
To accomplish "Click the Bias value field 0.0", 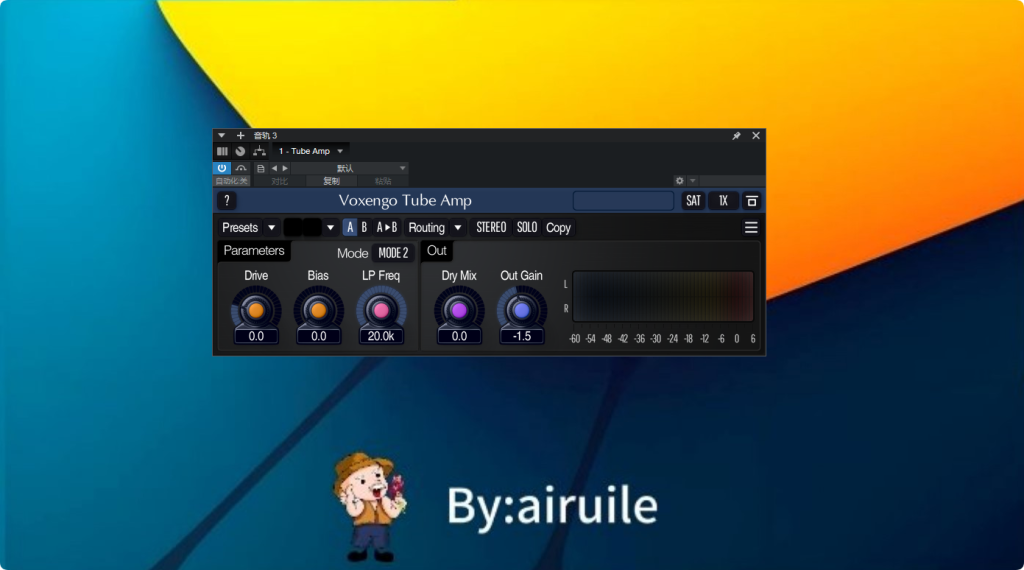I will tap(319, 336).
